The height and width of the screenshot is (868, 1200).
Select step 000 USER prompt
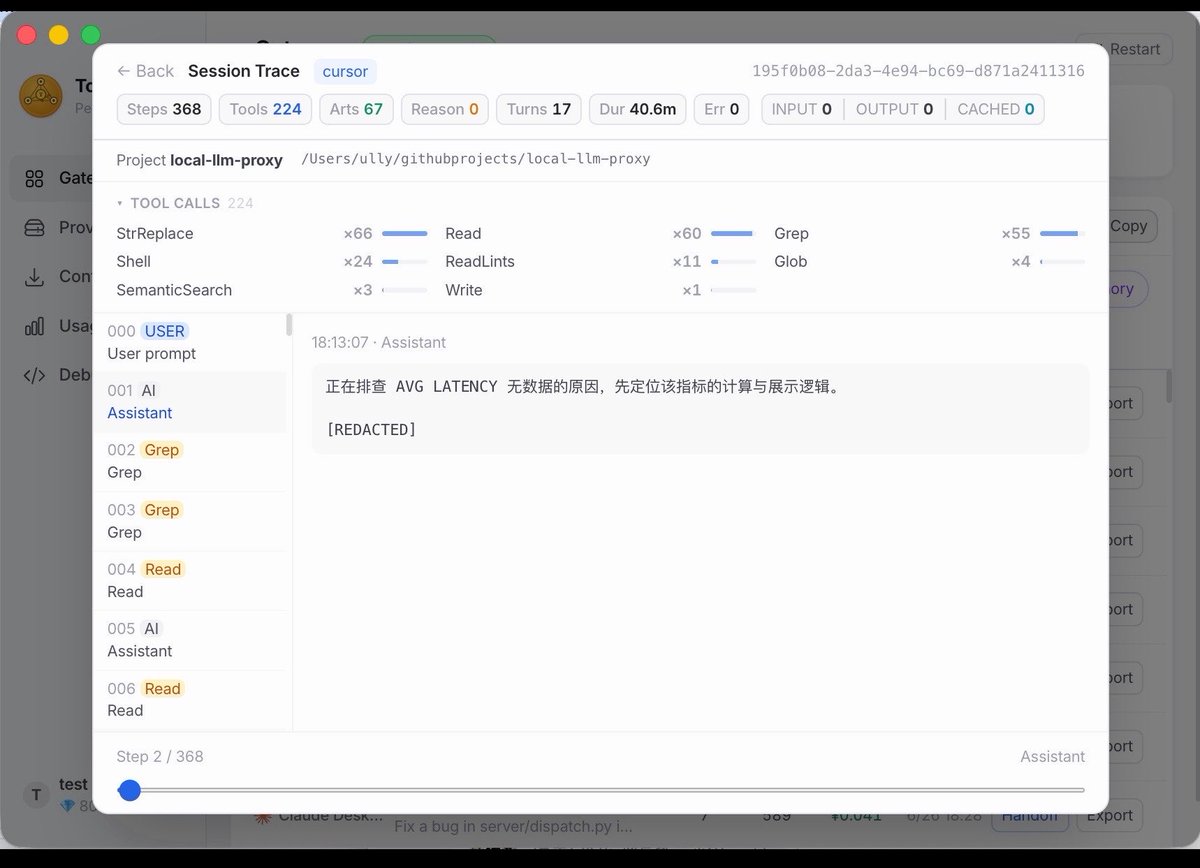[189, 342]
